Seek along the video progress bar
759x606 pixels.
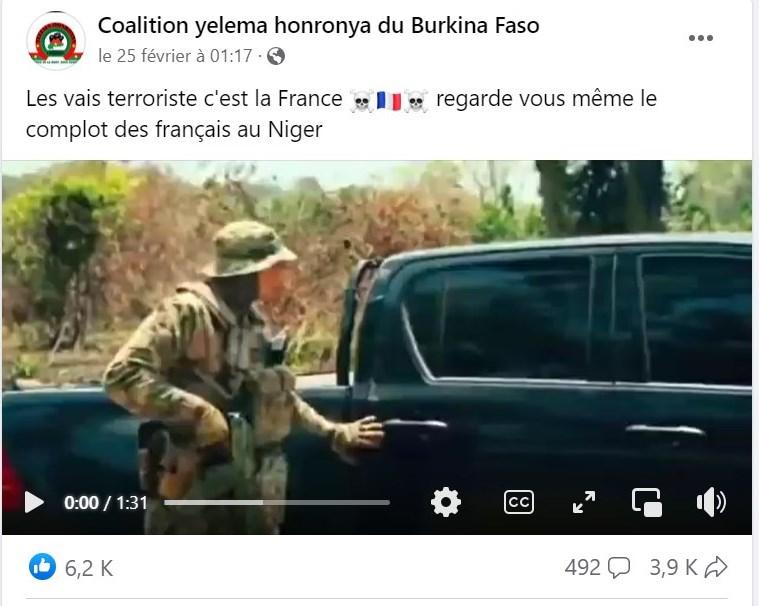point(277,502)
